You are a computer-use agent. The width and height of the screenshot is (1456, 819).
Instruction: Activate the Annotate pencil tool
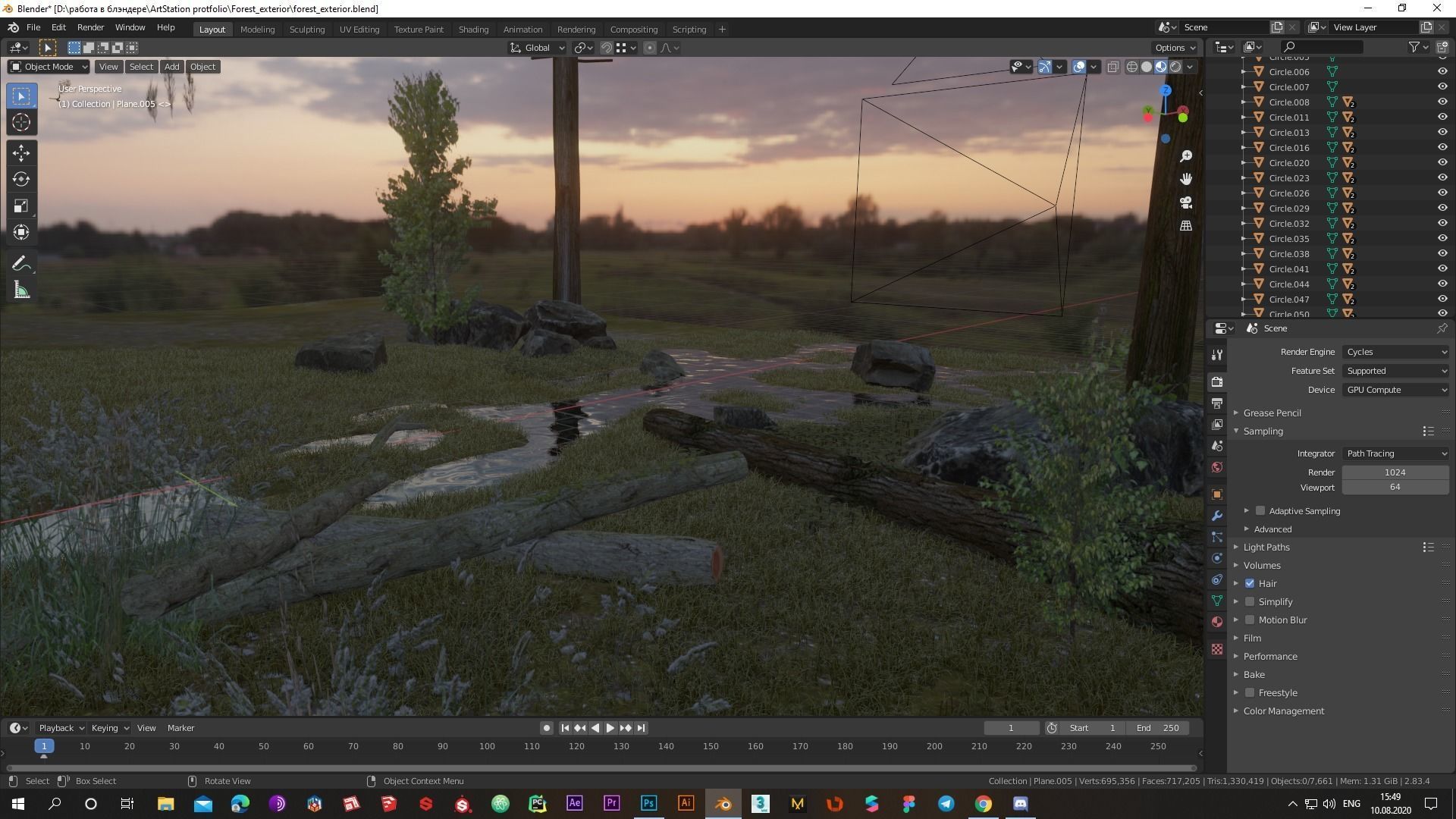tap(21, 263)
